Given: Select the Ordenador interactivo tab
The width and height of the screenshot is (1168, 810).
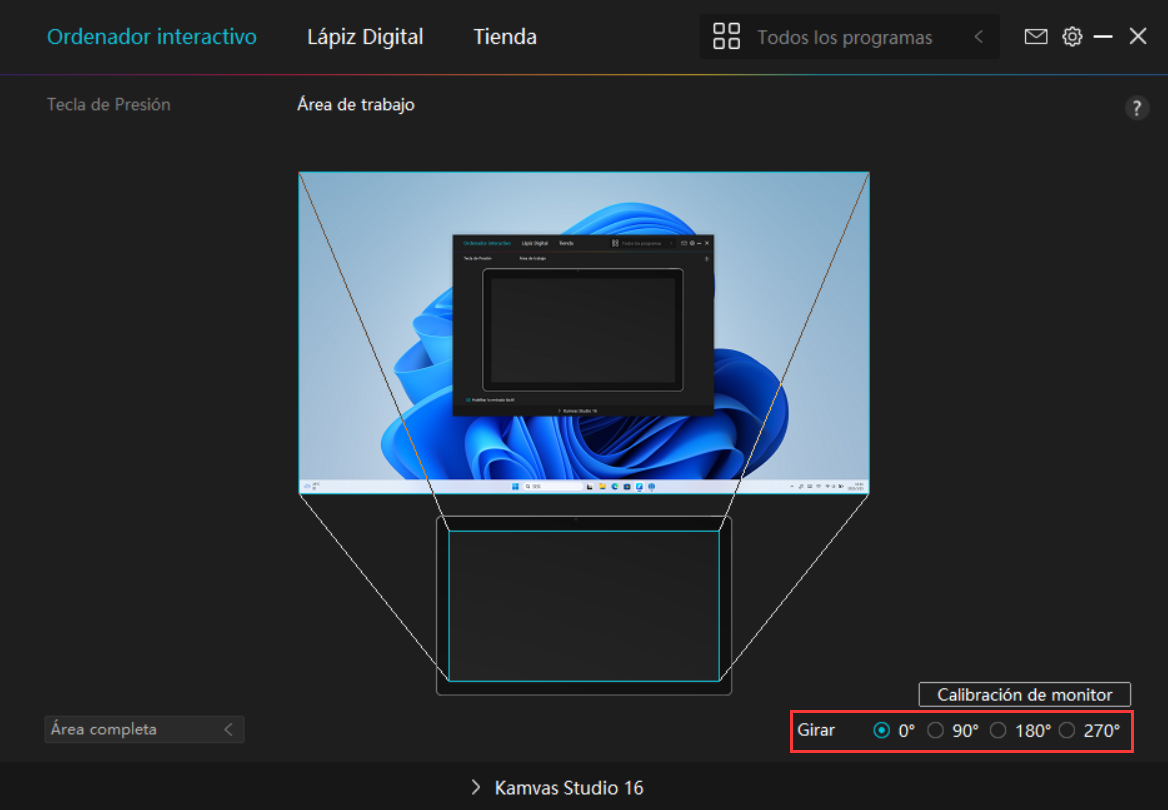Looking at the screenshot, I should tap(152, 37).
